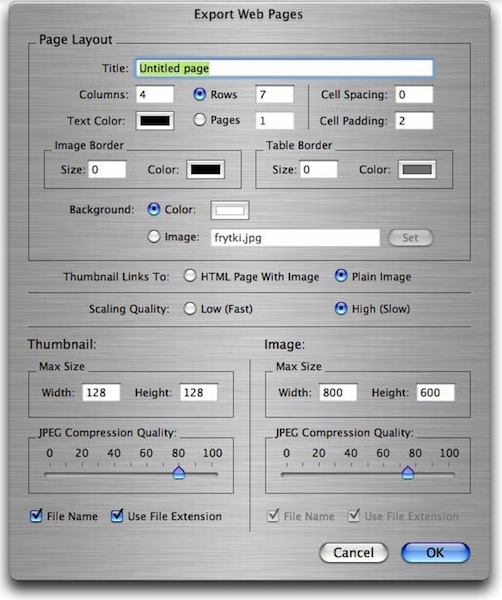Image resolution: width=502 pixels, height=600 pixels.
Task: Open the Background color swatch
Action: pyautogui.click(x=230, y=210)
